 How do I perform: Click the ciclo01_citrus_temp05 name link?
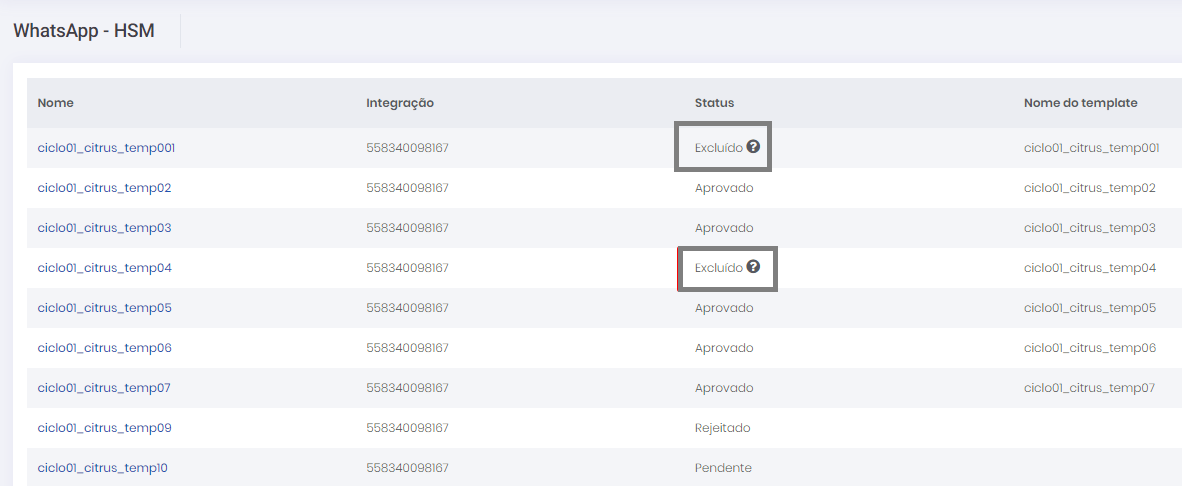pos(104,308)
